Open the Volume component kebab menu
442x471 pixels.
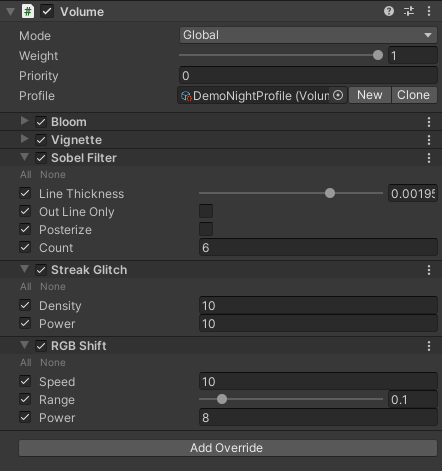429,11
